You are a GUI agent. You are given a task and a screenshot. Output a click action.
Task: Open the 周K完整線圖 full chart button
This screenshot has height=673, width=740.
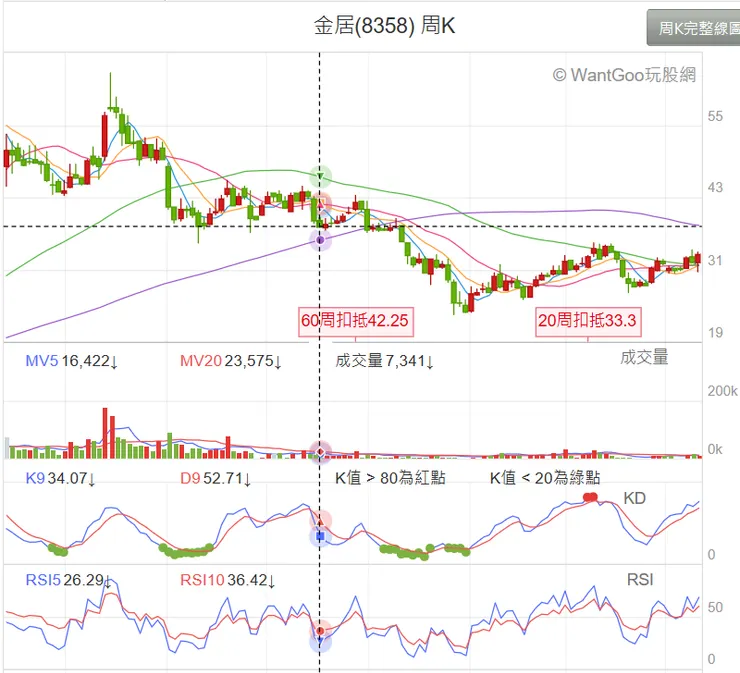pos(694,29)
